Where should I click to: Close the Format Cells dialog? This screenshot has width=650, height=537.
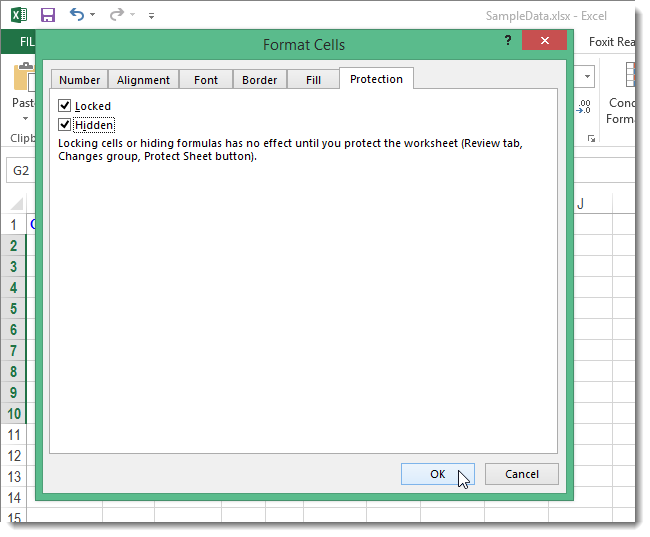click(544, 40)
